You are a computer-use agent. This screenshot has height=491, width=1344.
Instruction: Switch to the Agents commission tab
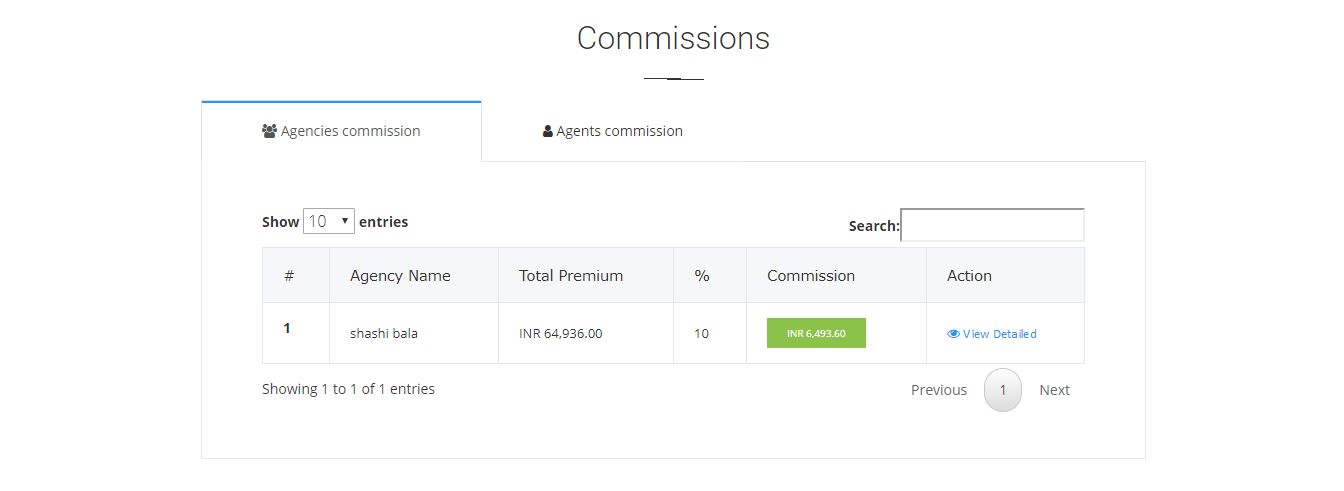coord(613,131)
